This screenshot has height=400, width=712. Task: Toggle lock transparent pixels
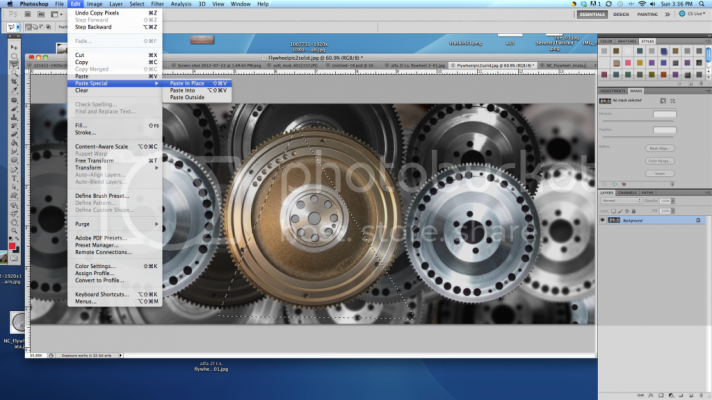click(613, 211)
